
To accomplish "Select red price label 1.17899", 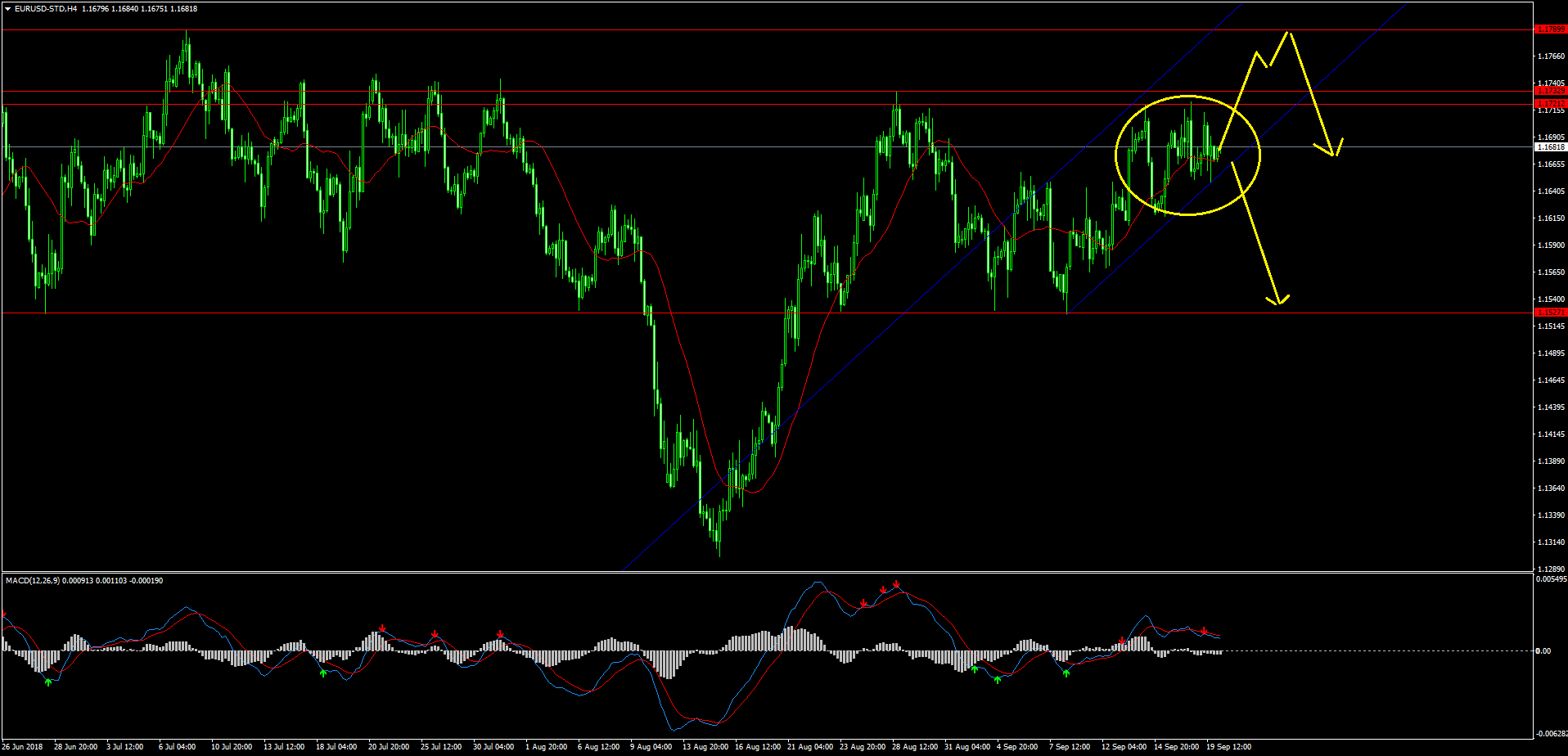I will point(1551,29).
